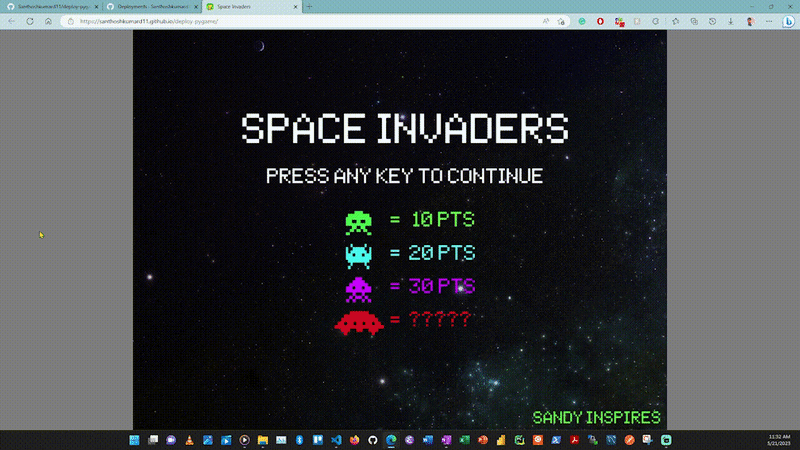Open the Read aloud option
This screenshot has height=450, width=800.
546,21
